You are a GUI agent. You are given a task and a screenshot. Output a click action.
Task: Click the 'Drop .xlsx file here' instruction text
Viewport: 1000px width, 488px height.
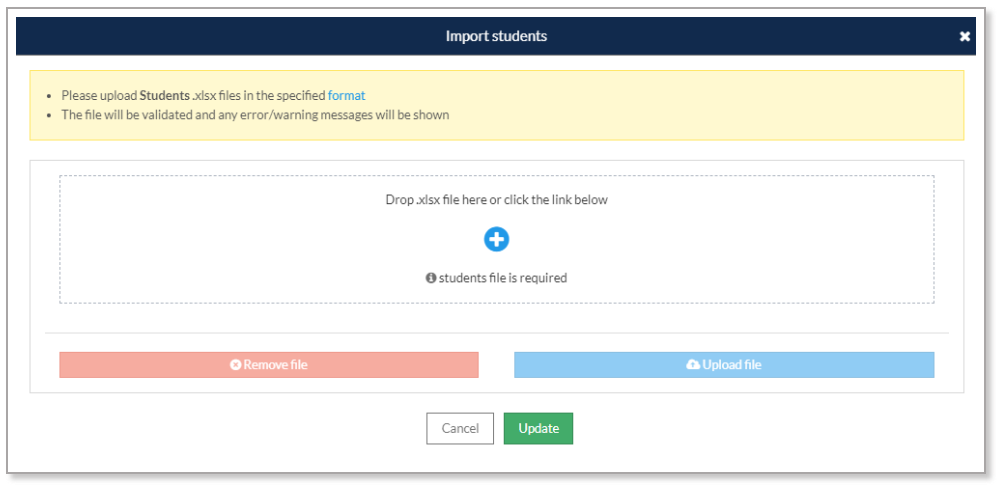(x=496, y=200)
